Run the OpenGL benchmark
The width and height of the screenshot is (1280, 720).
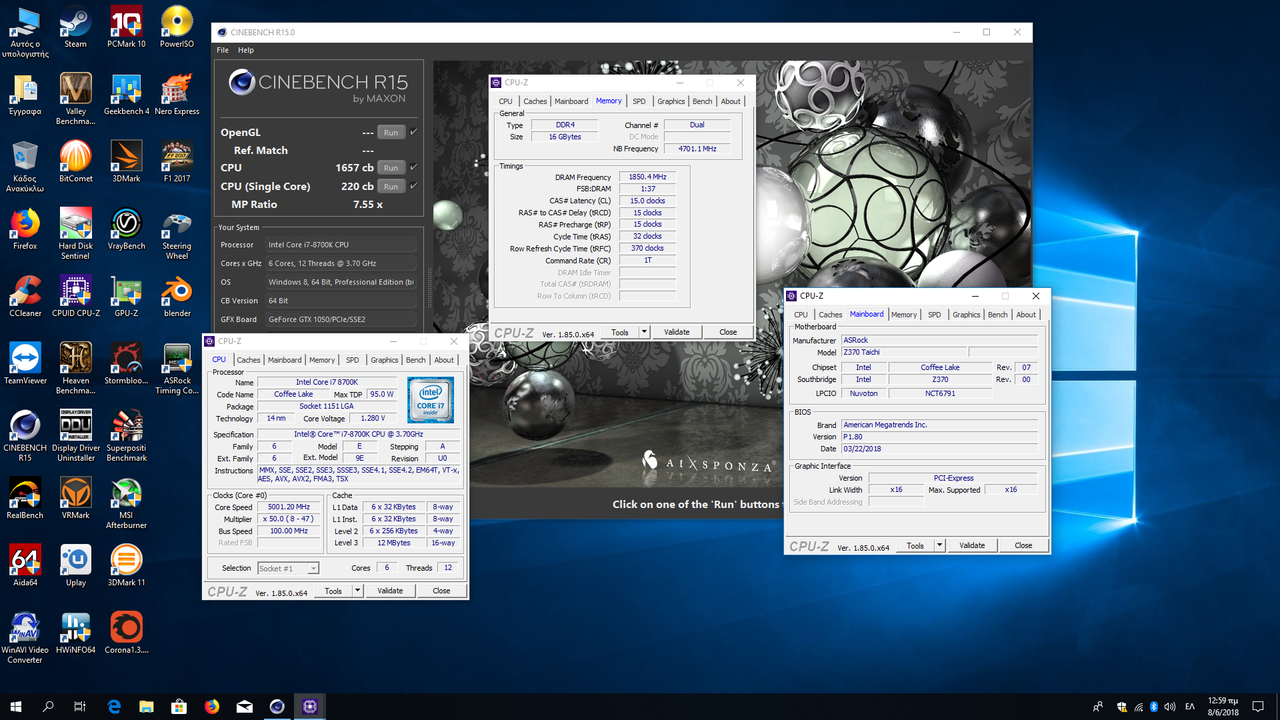(x=391, y=132)
